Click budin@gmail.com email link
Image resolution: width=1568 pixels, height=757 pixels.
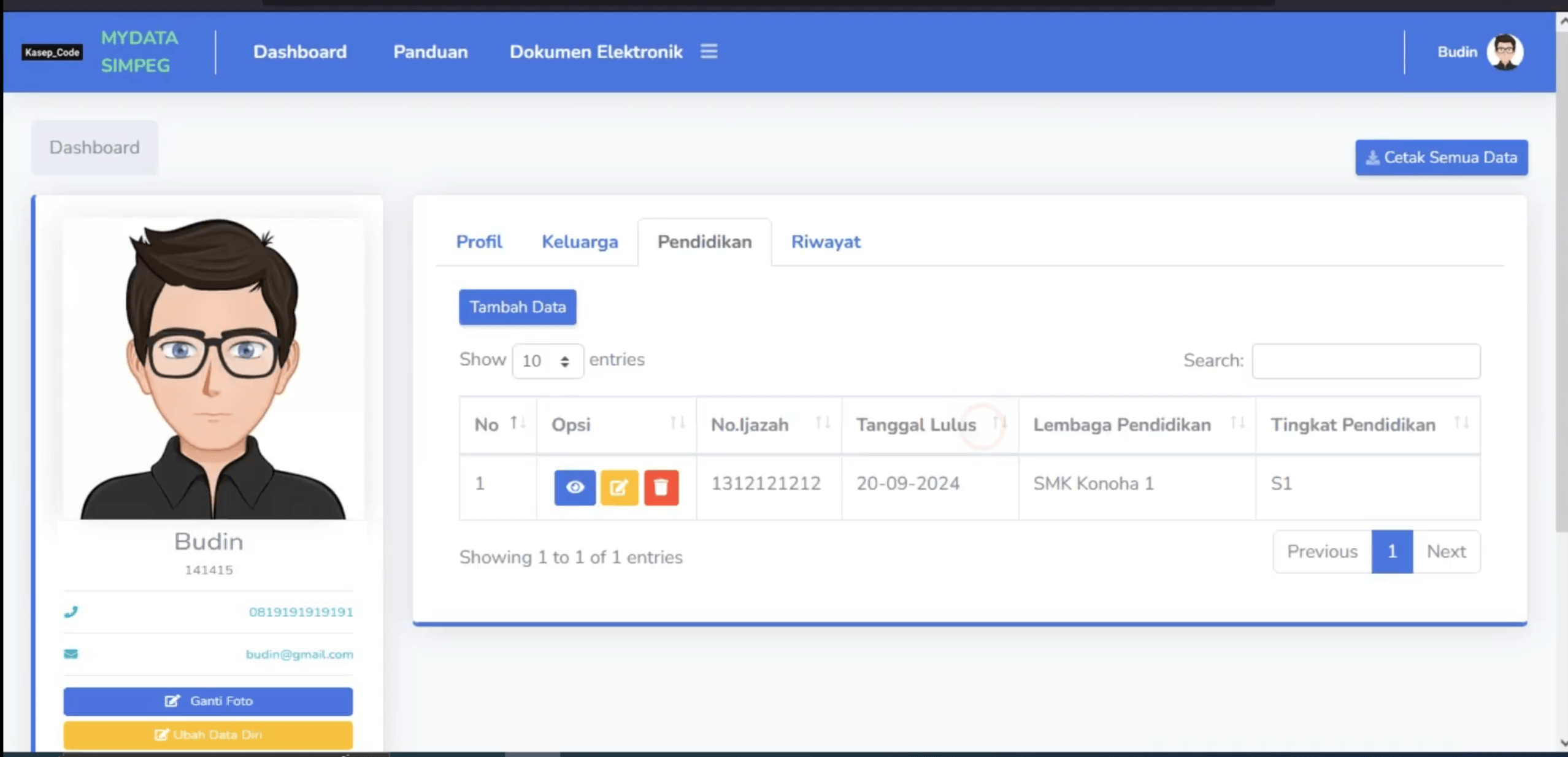299,654
